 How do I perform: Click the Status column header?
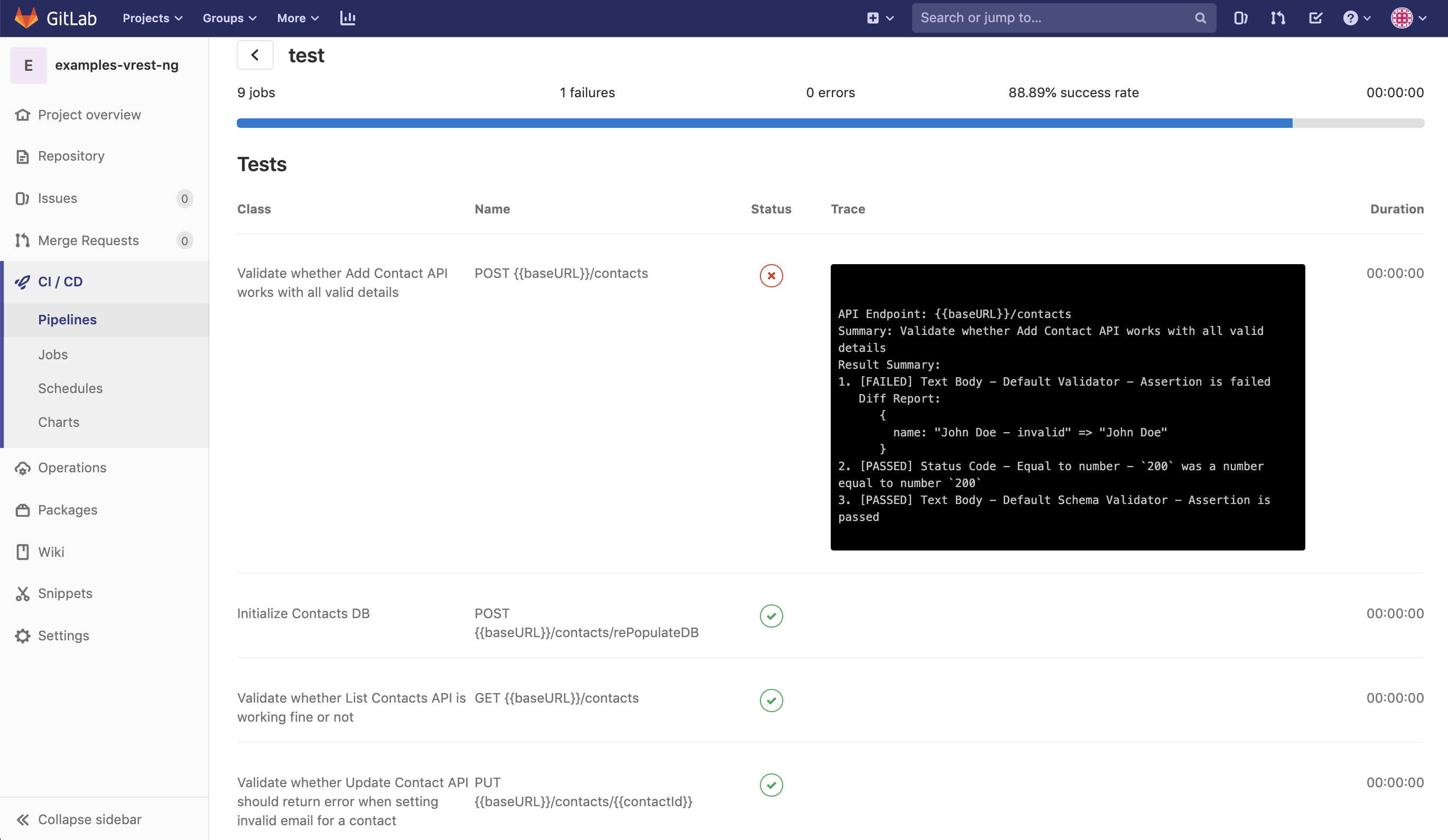tap(771, 209)
